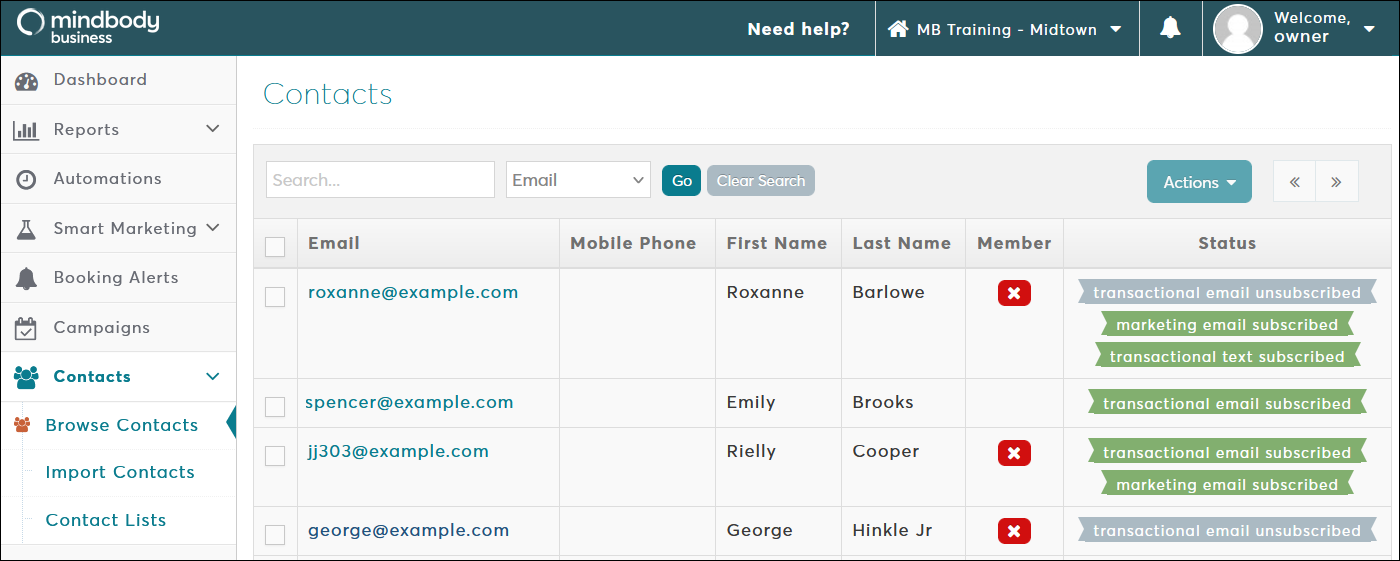Click Roxanne's transactional email unsubscribed tag
The image size is (1400, 561).
point(1227,292)
